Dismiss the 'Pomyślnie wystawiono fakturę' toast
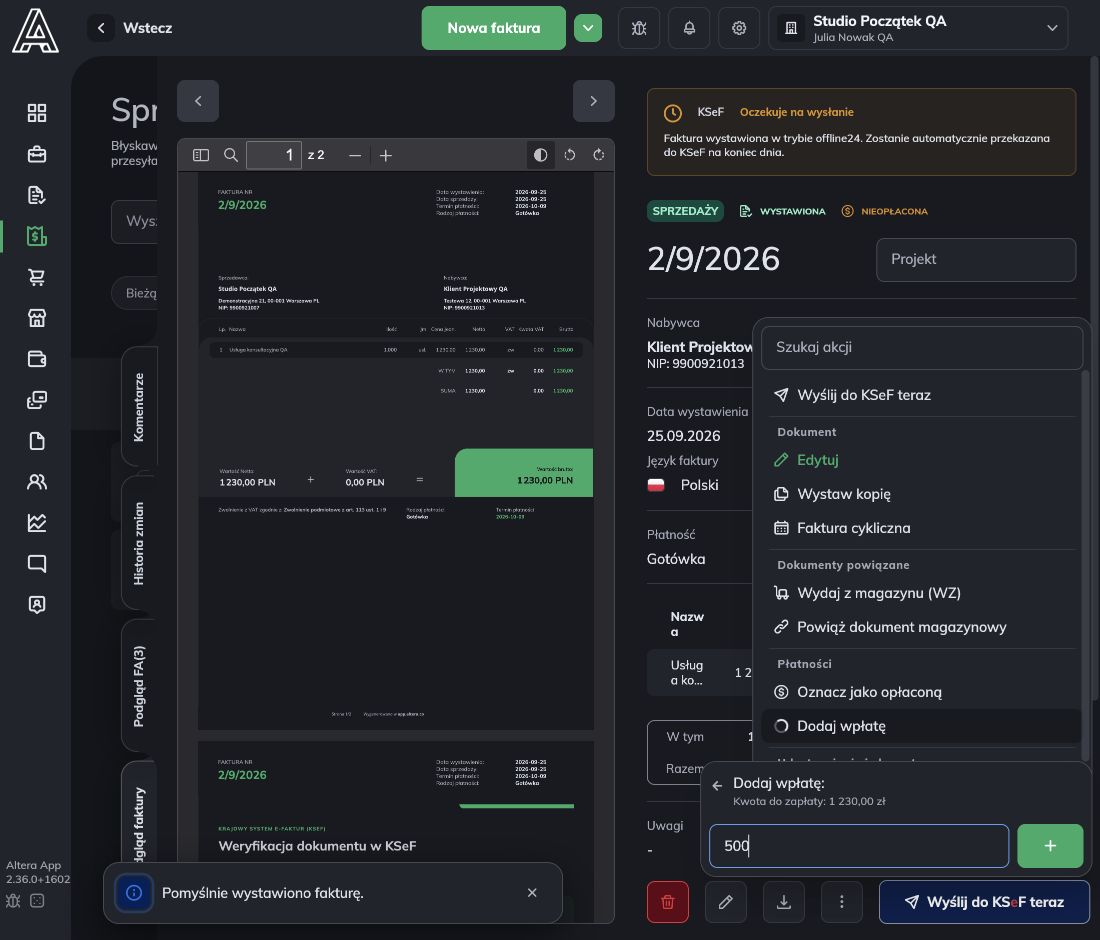This screenshot has width=1100, height=940. [x=532, y=893]
